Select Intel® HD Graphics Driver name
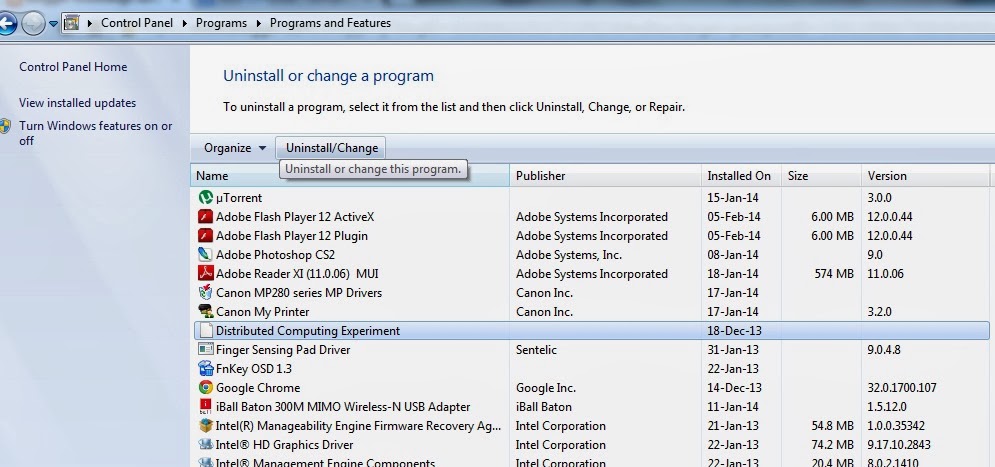 click(284, 445)
